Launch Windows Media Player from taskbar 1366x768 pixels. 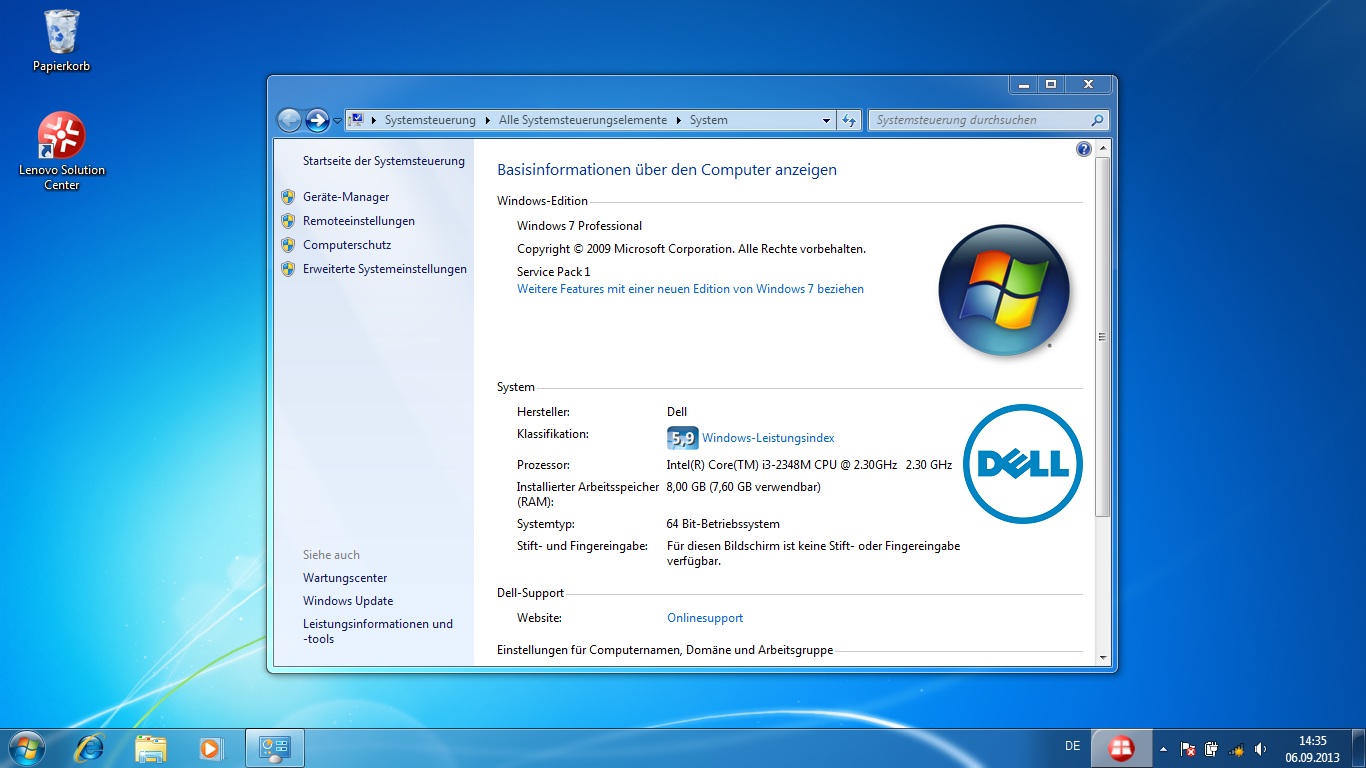pyautogui.click(x=211, y=747)
